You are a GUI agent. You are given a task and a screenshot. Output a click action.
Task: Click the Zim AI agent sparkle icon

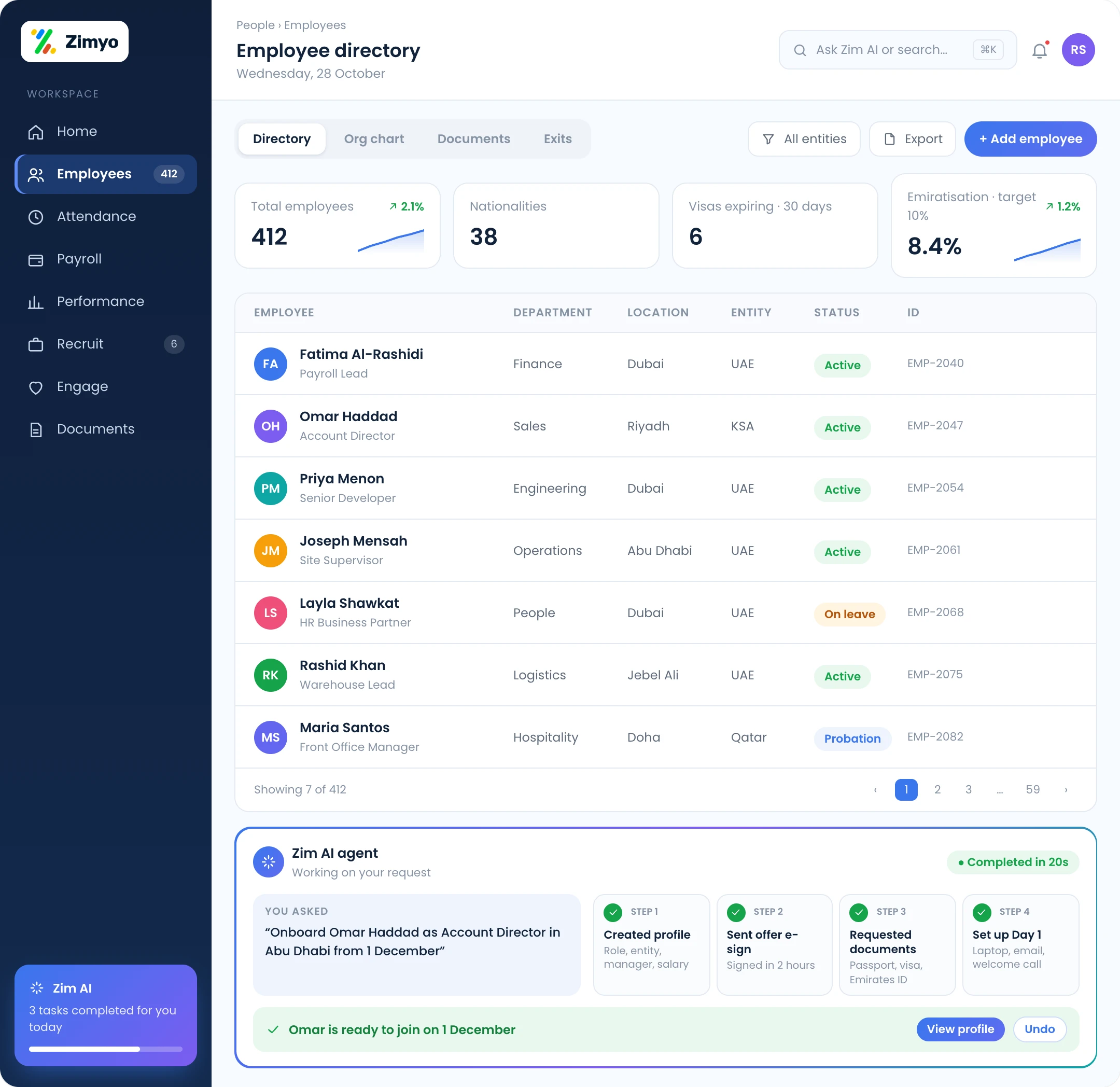pyautogui.click(x=268, y=862)
